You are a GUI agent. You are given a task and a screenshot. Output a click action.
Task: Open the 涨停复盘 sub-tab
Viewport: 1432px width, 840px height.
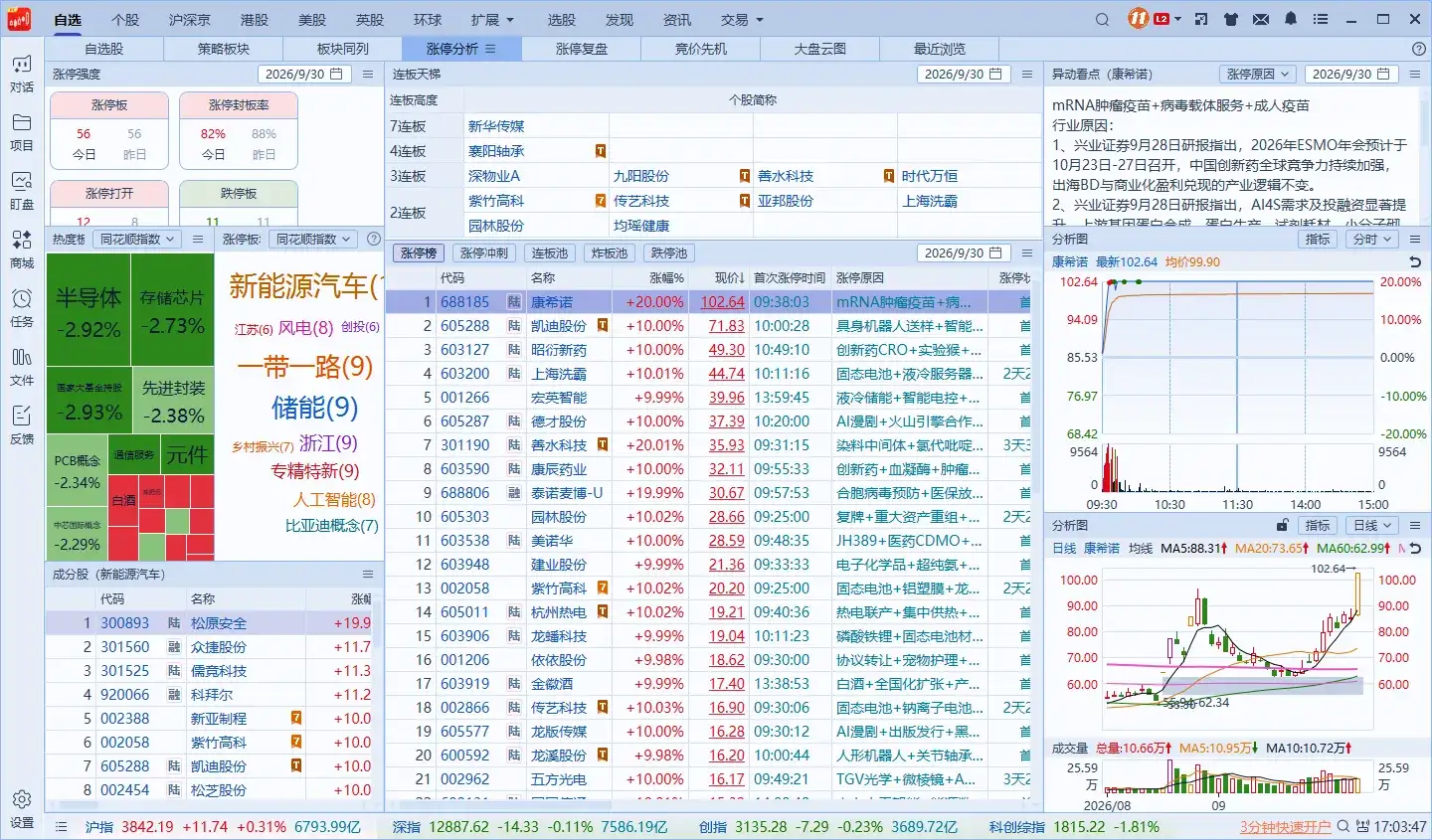point(582,49)
